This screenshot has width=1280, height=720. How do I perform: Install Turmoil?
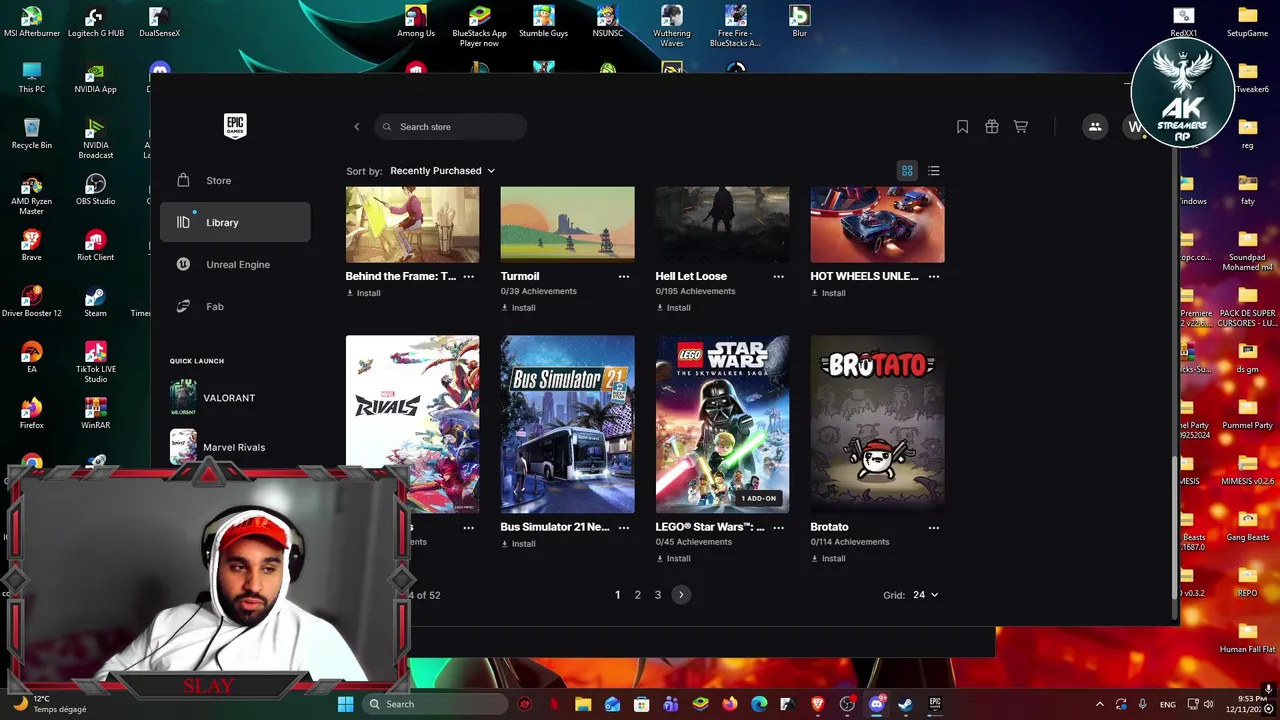(x=518, y=308)
